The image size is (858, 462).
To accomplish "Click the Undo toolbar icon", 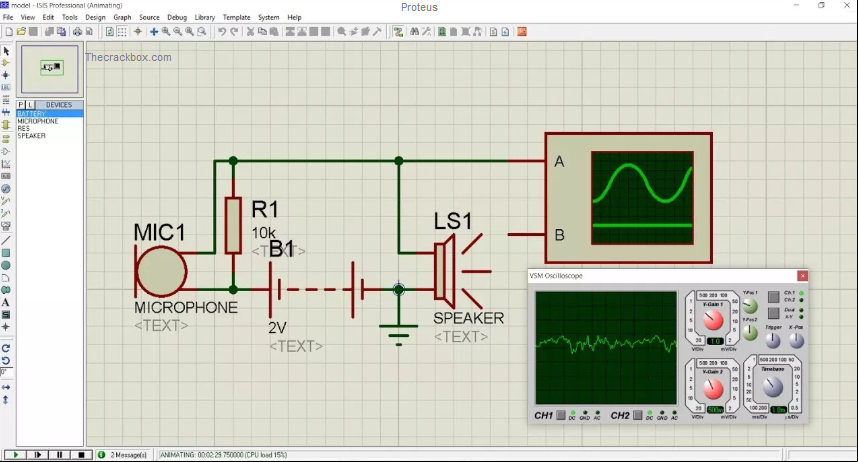I will (222, 32).
